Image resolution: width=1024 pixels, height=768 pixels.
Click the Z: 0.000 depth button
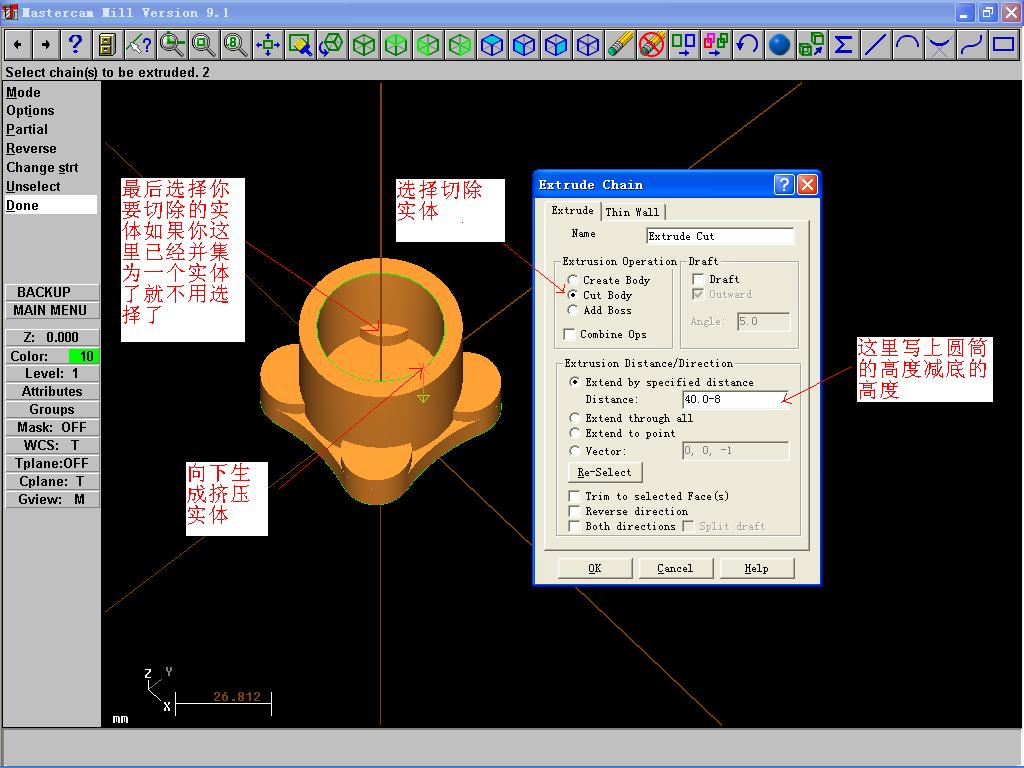click(x=52, y=337)
